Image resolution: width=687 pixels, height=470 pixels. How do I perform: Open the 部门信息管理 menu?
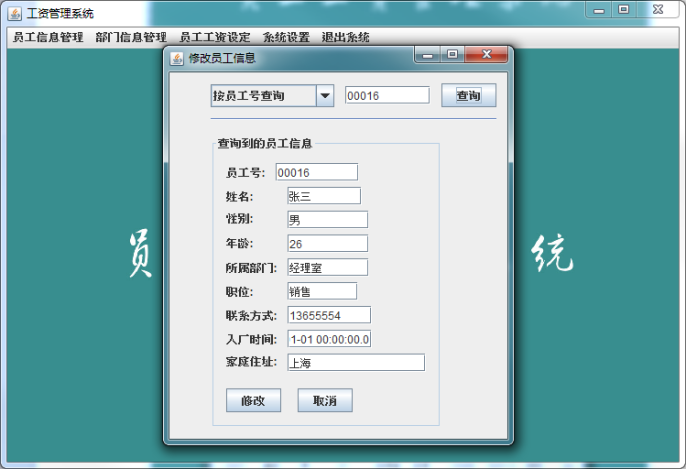(x=131, y=37)
